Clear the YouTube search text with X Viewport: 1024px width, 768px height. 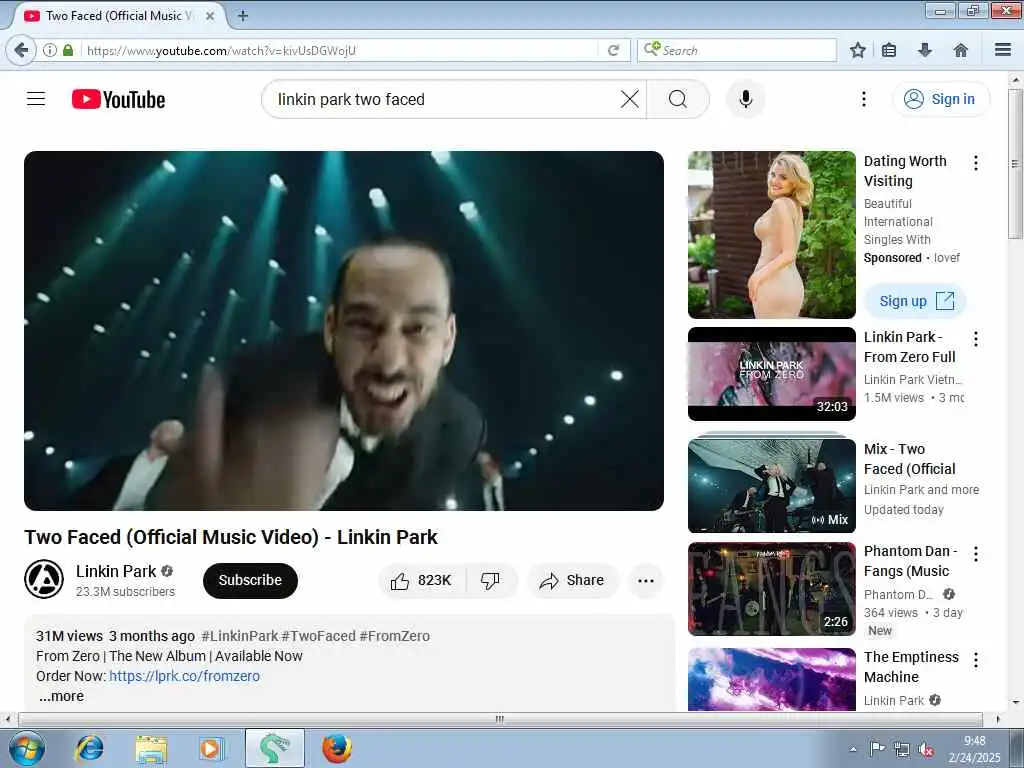coord(630,99)
